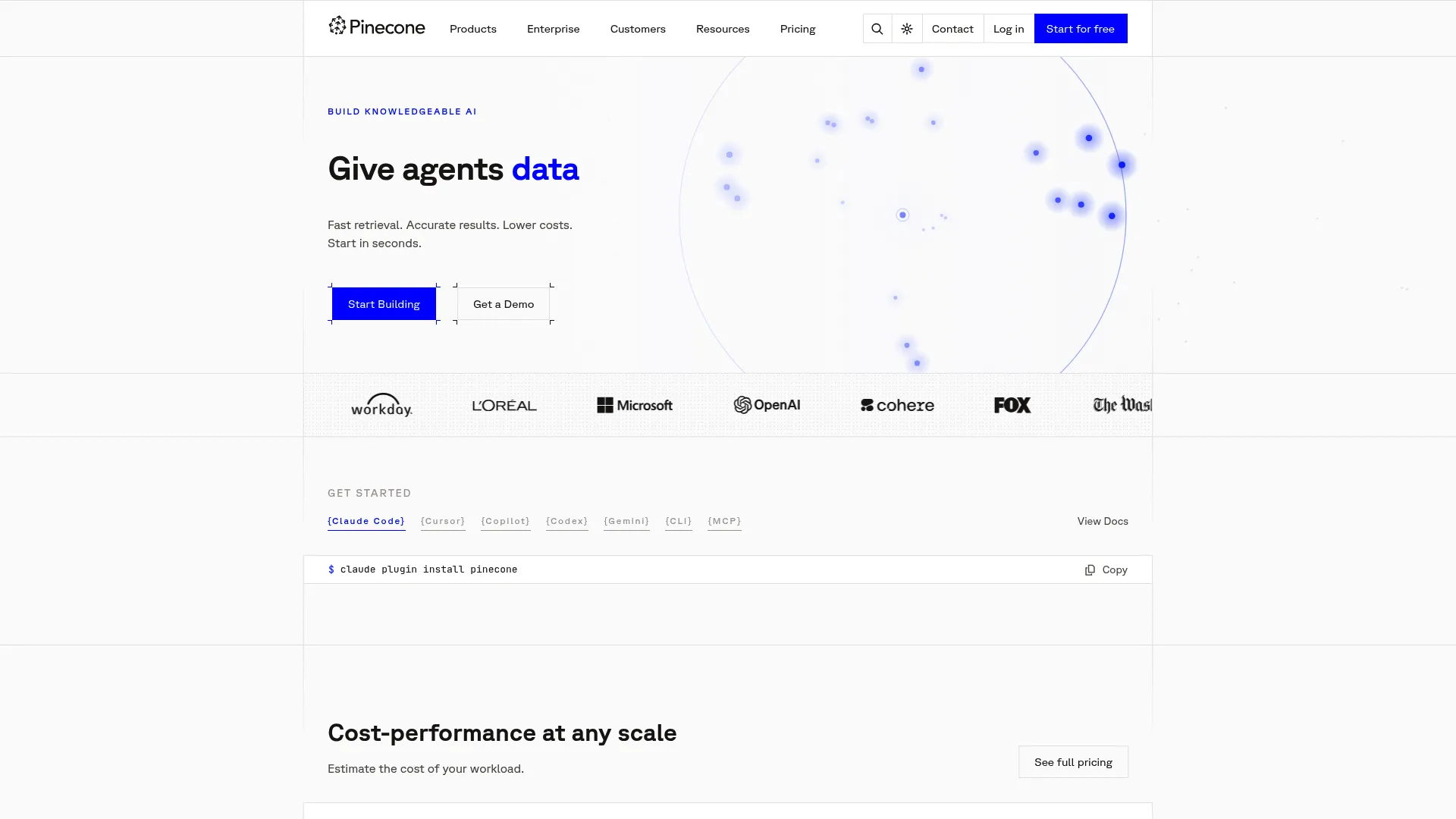Click the Workday logo
This screenshot has height=819, width=1456.
[x=381, y=405]
